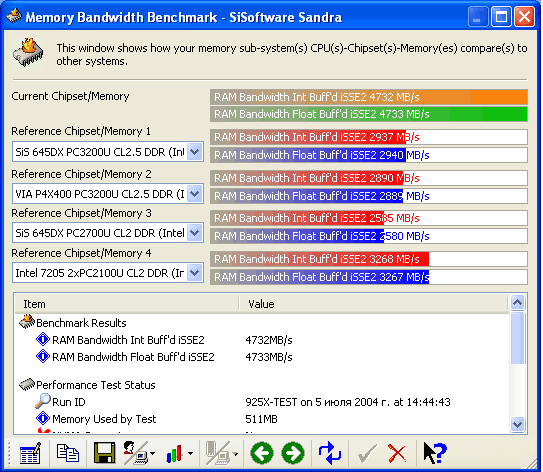Select the SiS 645DX PC2700U CL2 DDR field

point(108,233)
